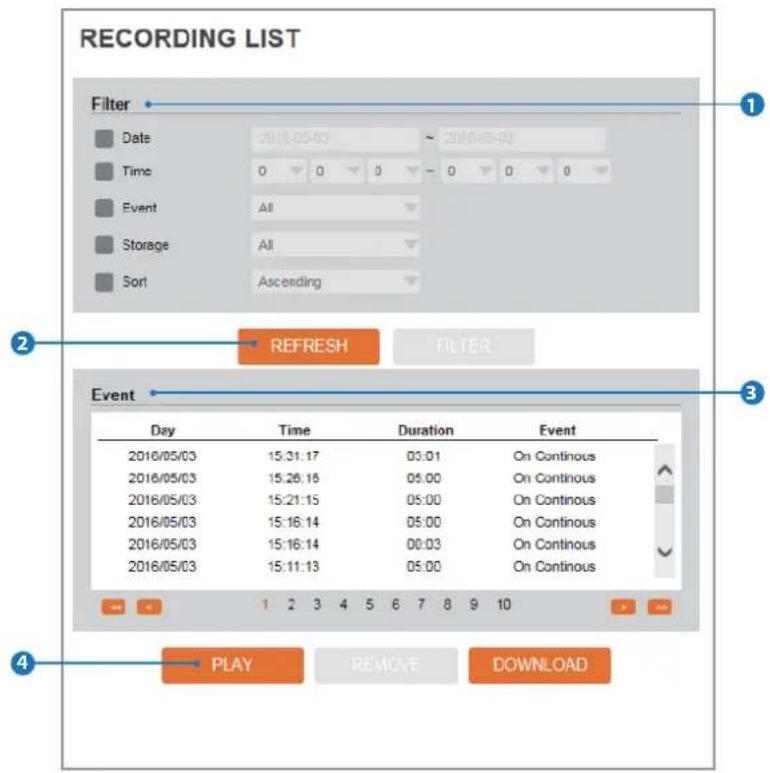This screenshot has width=770, height=773.
Task: Open the end time minute dropdown
Action: point(526,171)
